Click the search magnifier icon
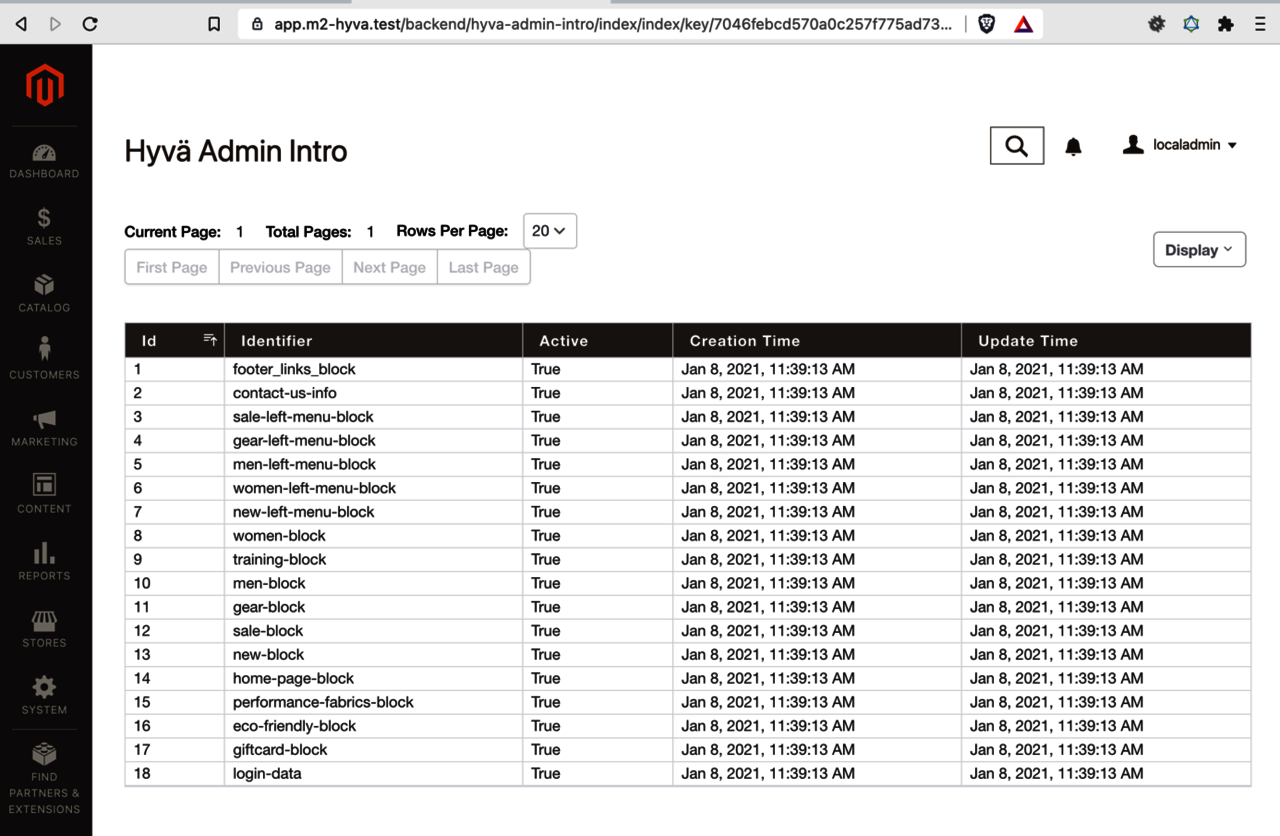Image resolution: width=1280 pixels, height=836 pixels. pos(1017,146)
